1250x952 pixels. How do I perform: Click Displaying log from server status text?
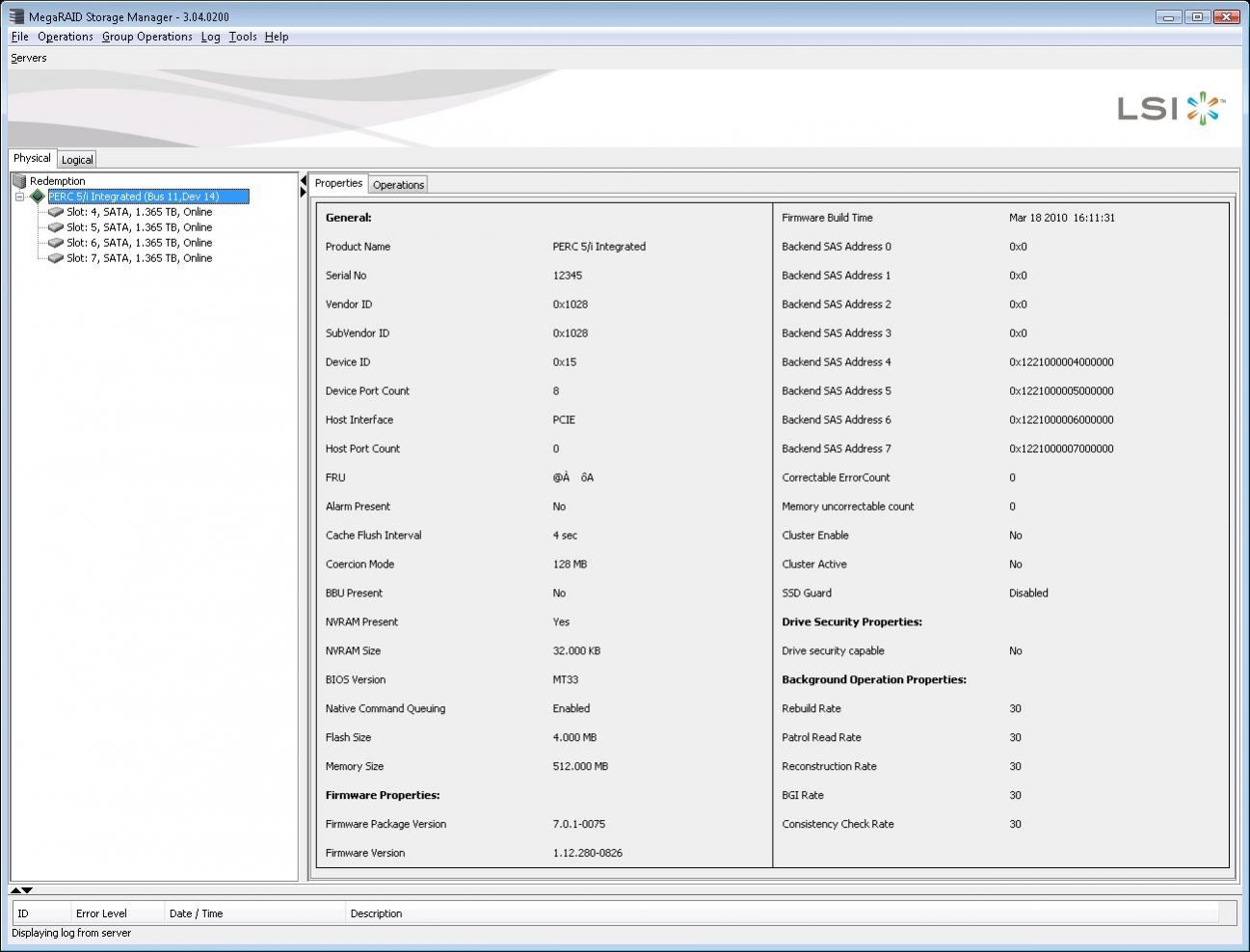pyautogui.click(x=71, y=933)
